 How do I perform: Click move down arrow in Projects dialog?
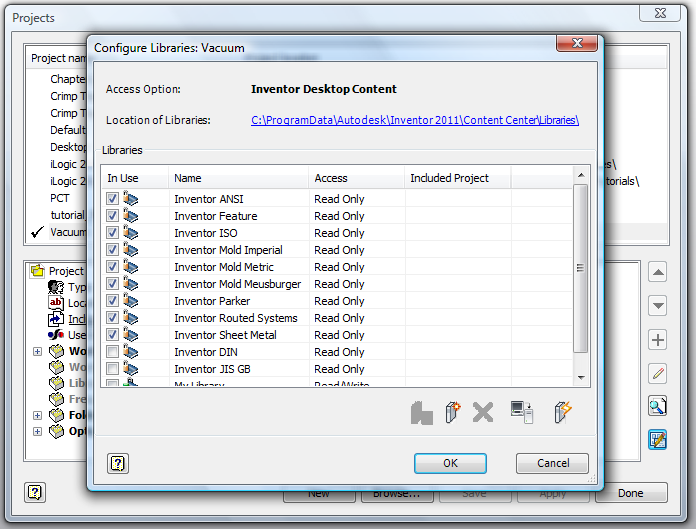pos(658,306)
